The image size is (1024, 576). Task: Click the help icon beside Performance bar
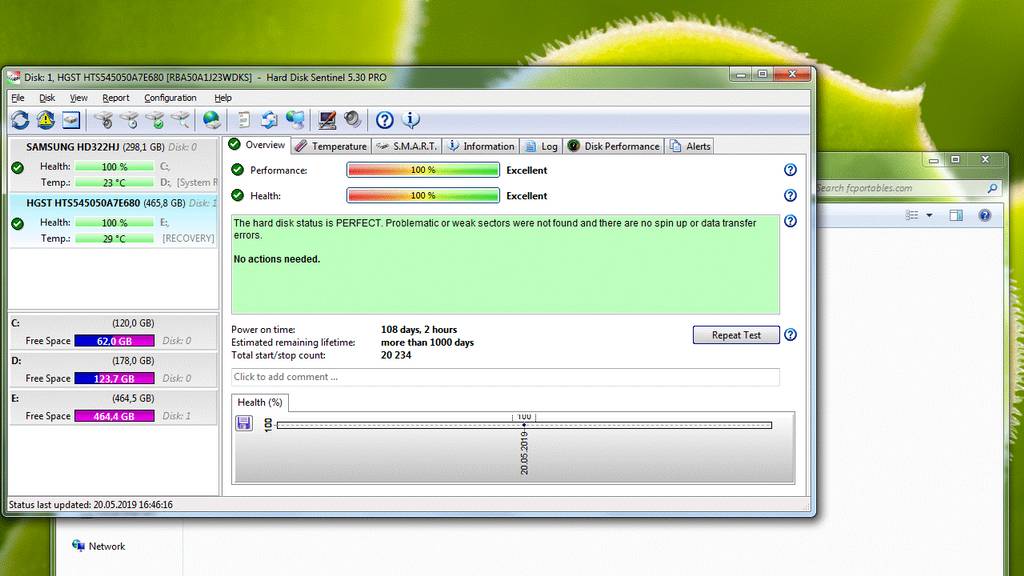click(790, 170)
